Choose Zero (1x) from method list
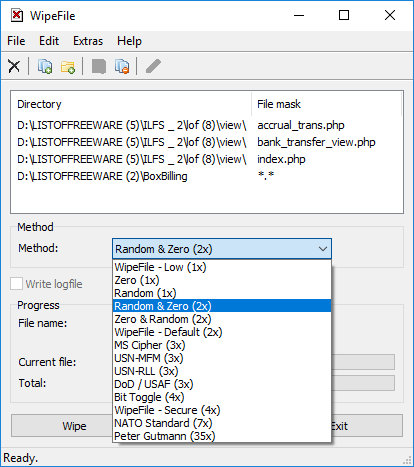This screenshot has width=414, height=467. 222,280
